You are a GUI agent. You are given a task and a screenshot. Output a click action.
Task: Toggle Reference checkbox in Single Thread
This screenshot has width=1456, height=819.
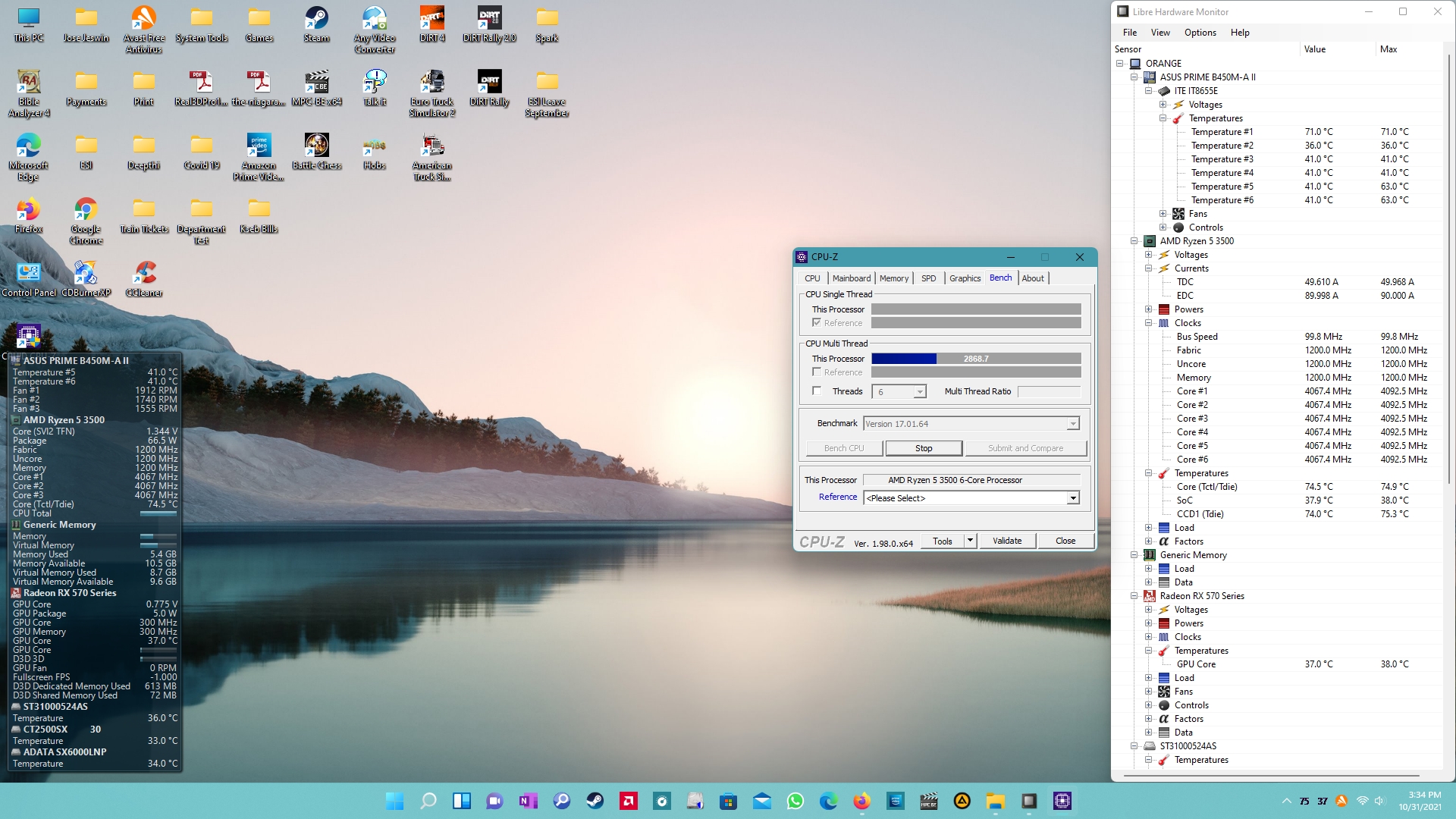pos(817,322)
